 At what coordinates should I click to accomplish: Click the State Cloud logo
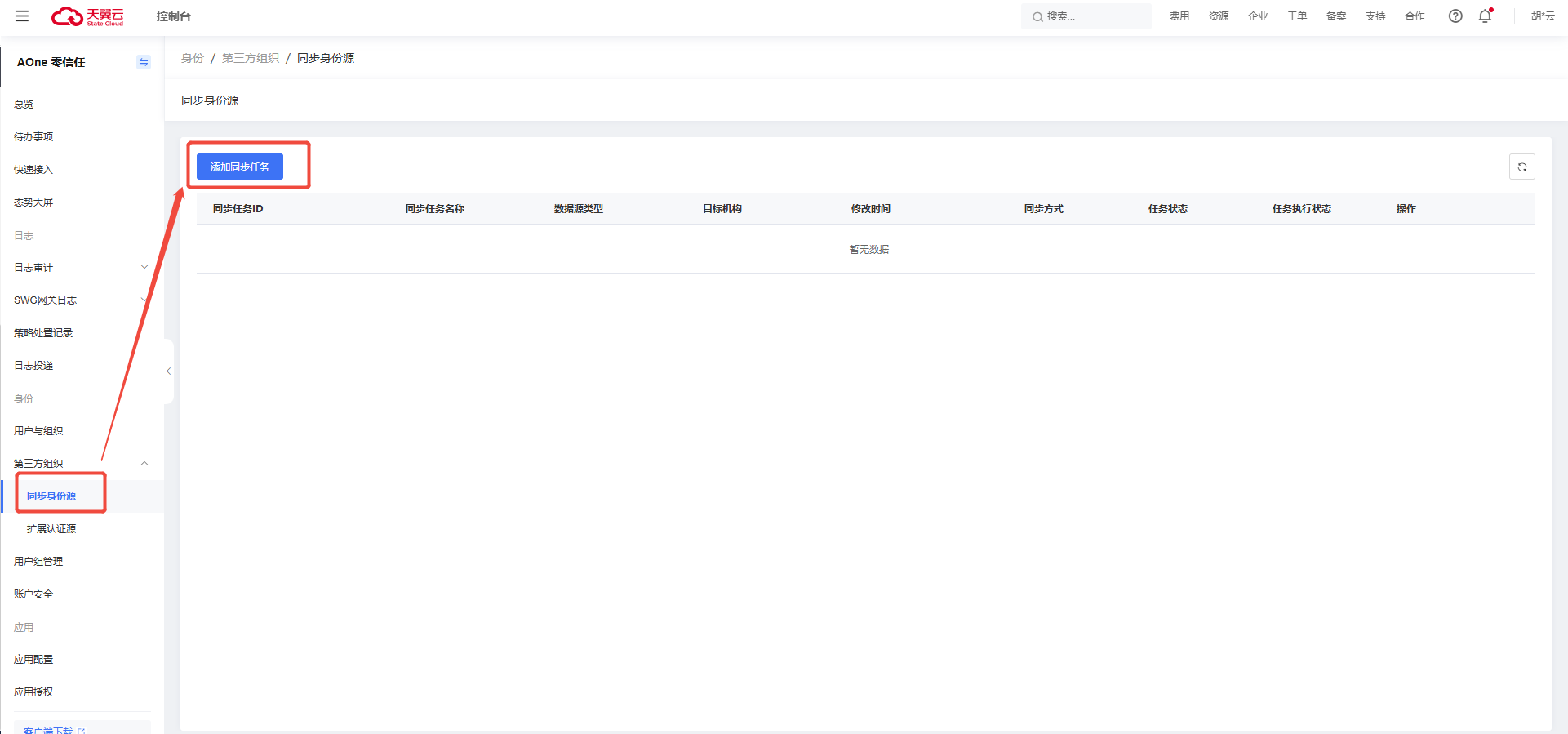tap(88, 16)
